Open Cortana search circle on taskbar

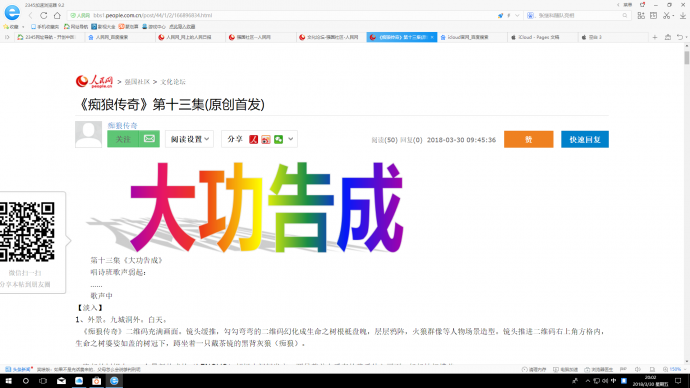pos(26,381)
